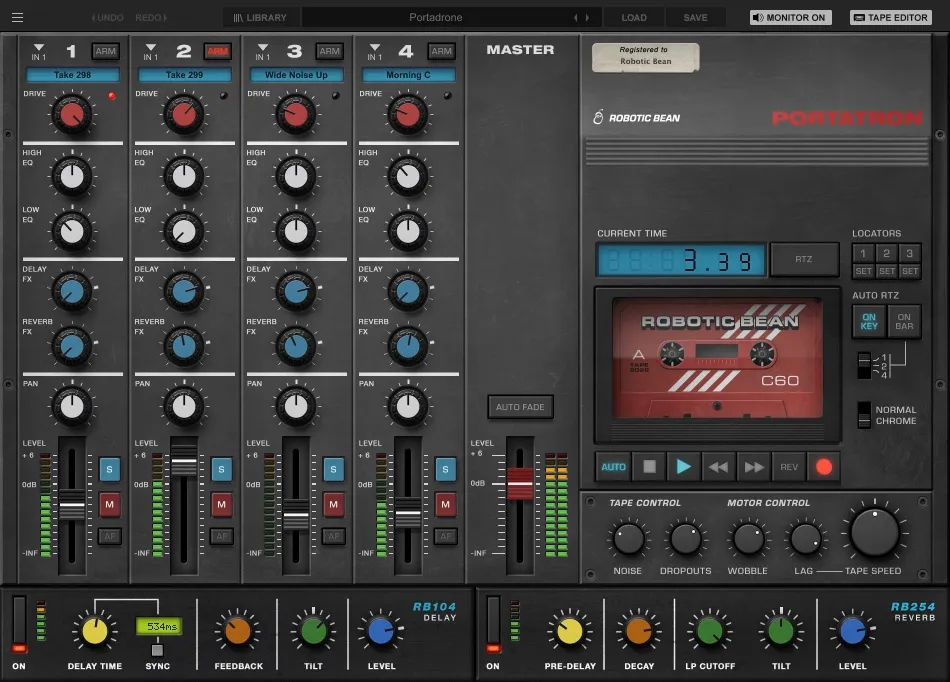
Task: Click channel 2 PAN knob
Action: (x=184, y=406)
